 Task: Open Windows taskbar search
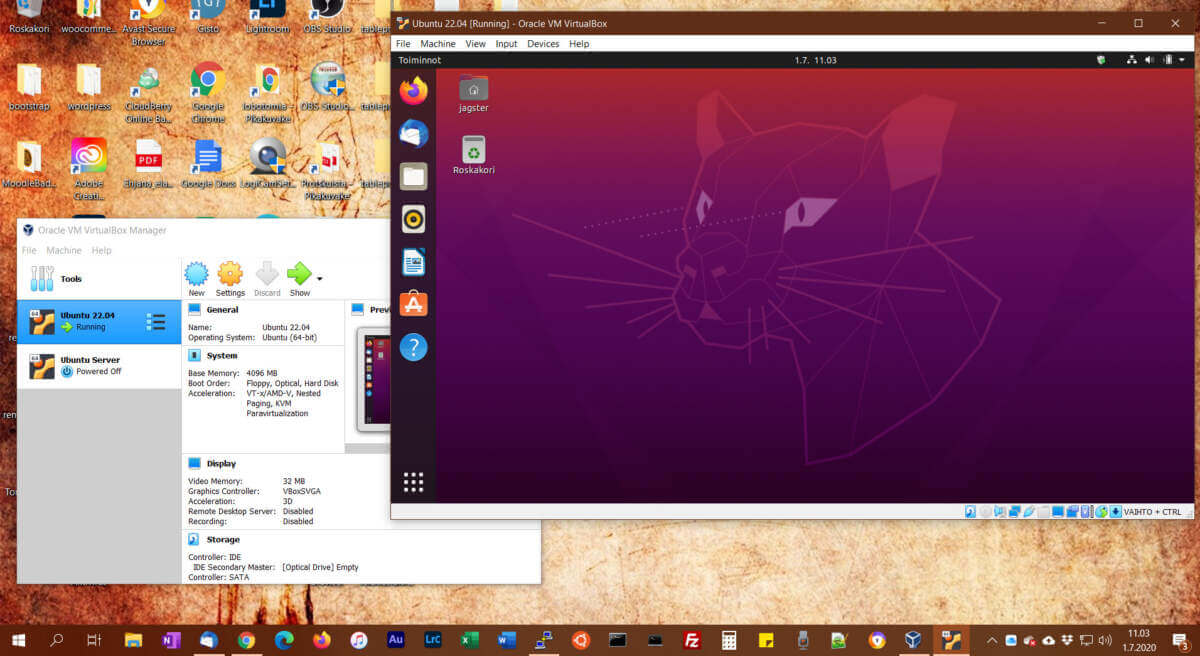coord(57,639)
